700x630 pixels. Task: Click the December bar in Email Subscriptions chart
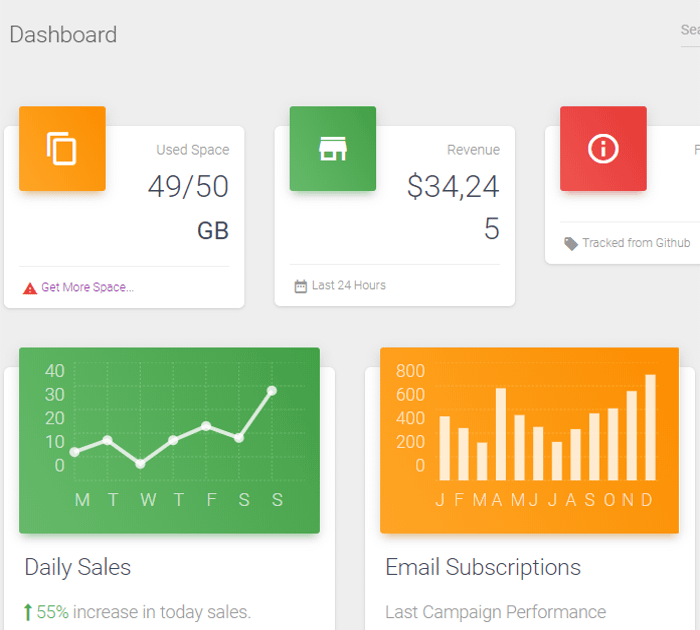click(650, 427)
